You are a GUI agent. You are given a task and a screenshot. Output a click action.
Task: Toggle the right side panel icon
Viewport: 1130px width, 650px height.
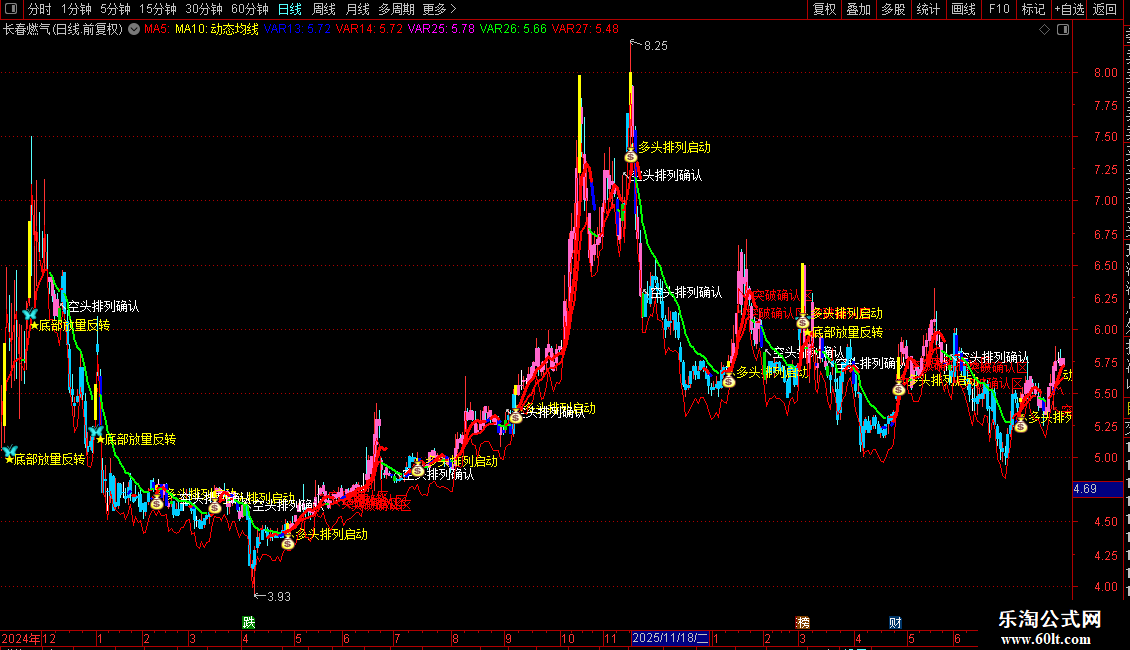pos(1063,30)
